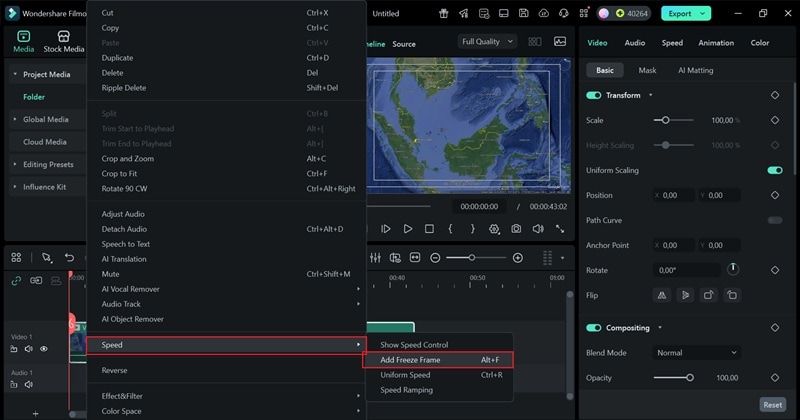Lock the Audio 1 track

click(14, 384)
